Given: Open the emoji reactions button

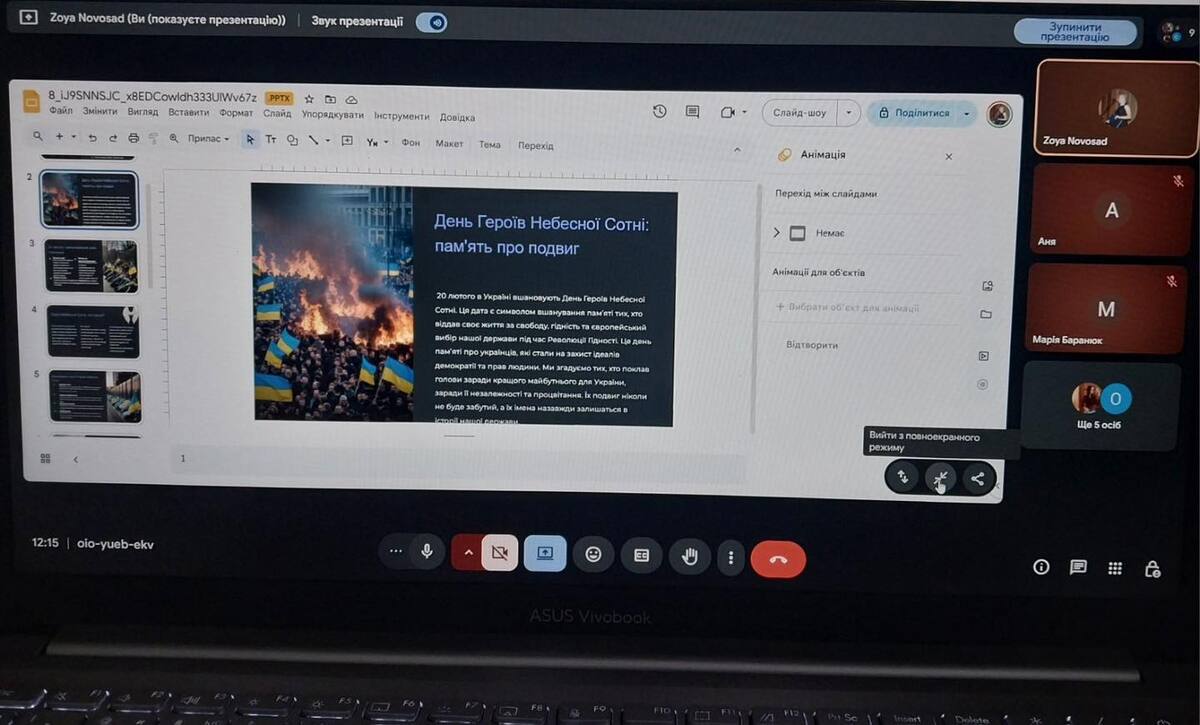Looking at the screenshot, I should (x=594, y=554).
